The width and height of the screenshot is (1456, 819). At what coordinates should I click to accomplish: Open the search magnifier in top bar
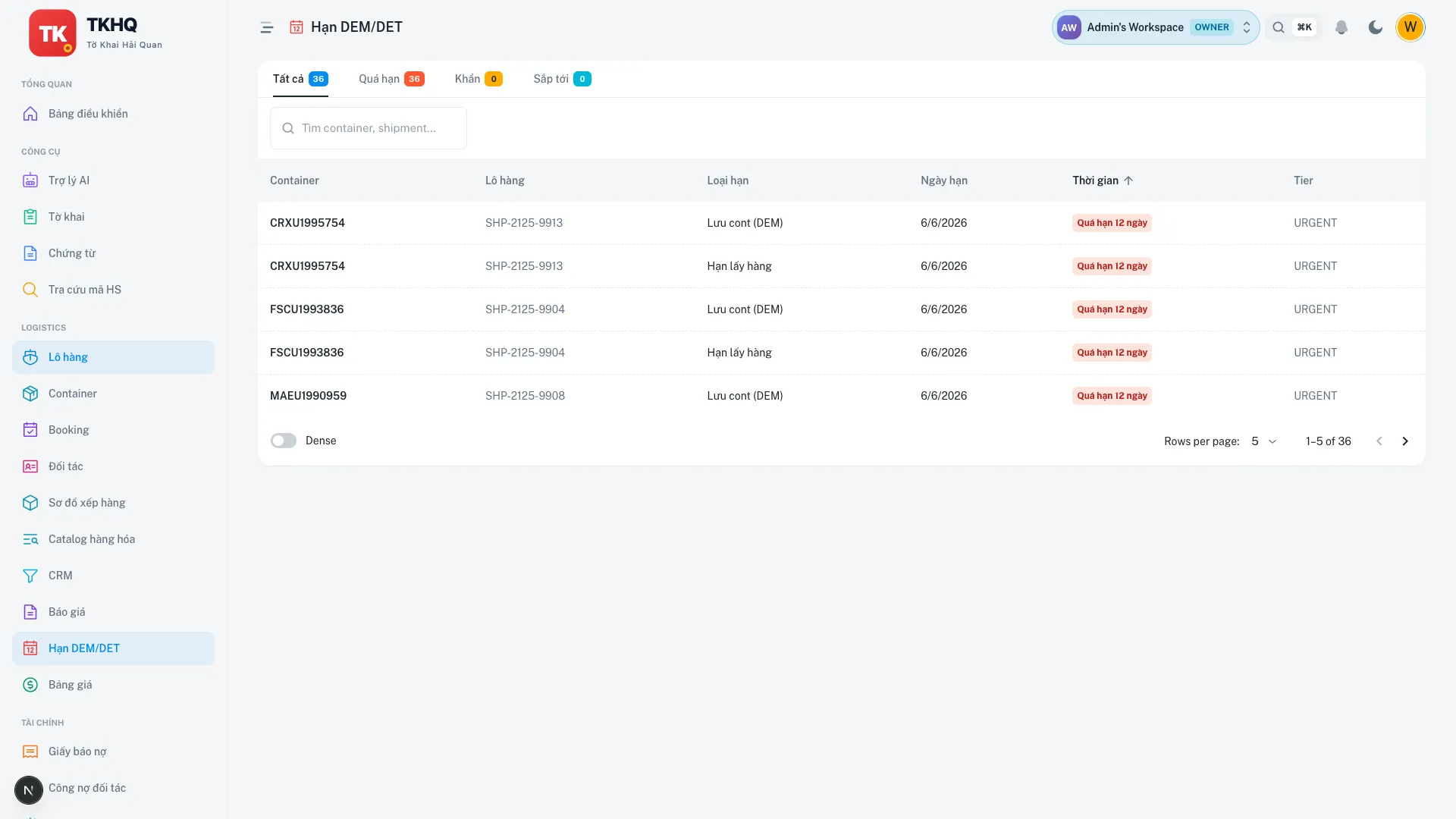point(1279,27)
